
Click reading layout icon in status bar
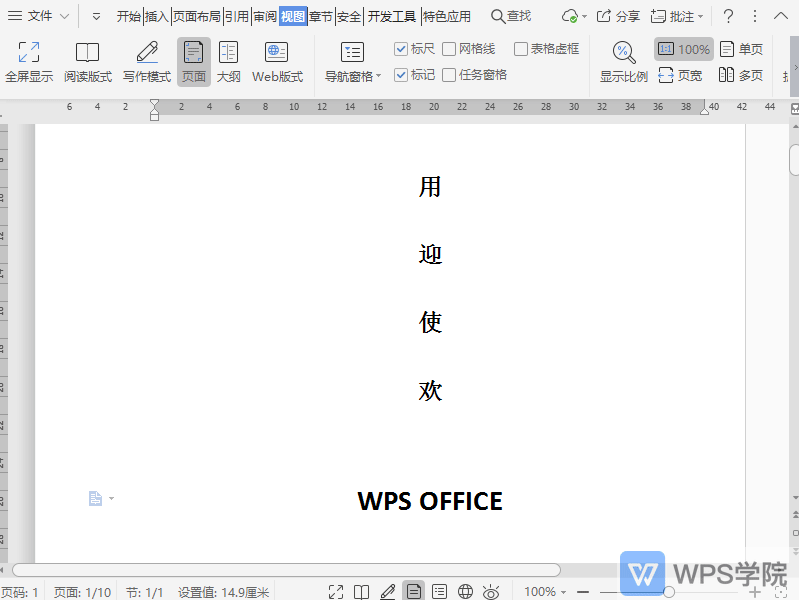(x=361, y=592)
